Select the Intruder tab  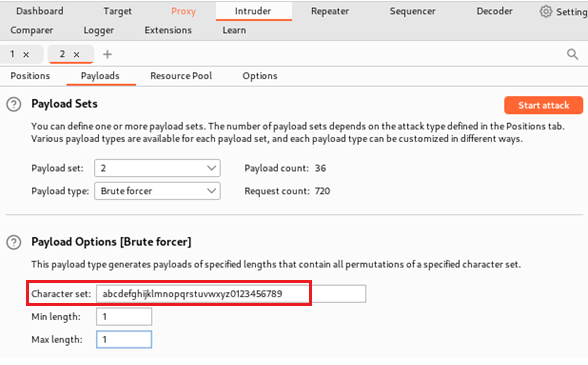(x=253, y=11)
